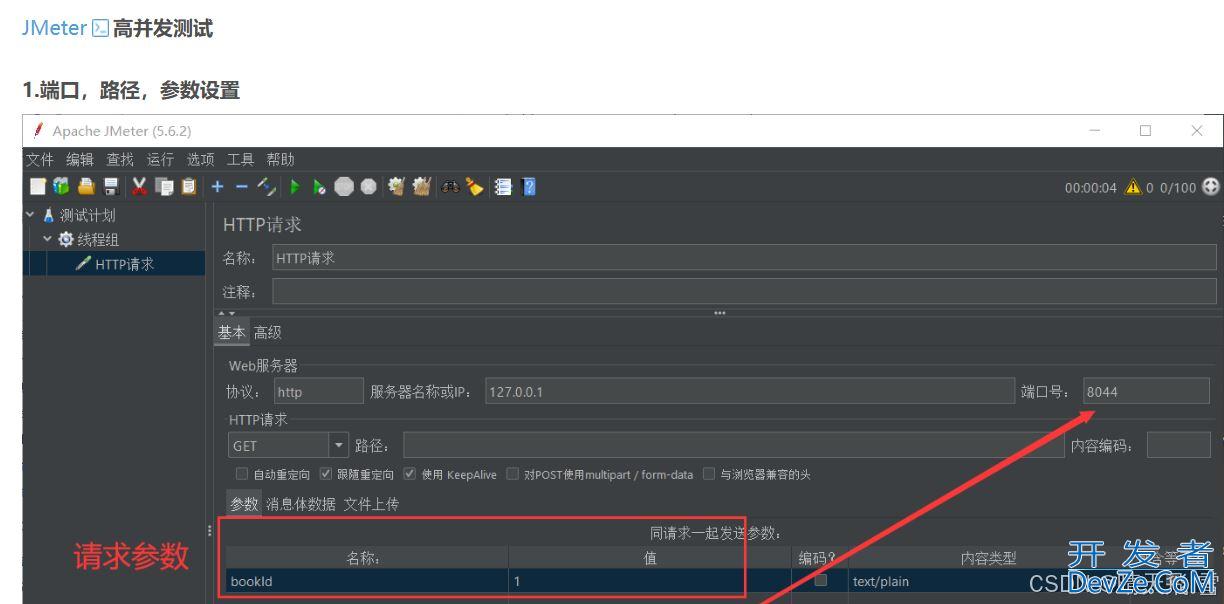Toggle 与浏览器兼容的头 checkbox
Viewport: 1224px width, 604px height.
pyautogui.click(x=709, y=475)
